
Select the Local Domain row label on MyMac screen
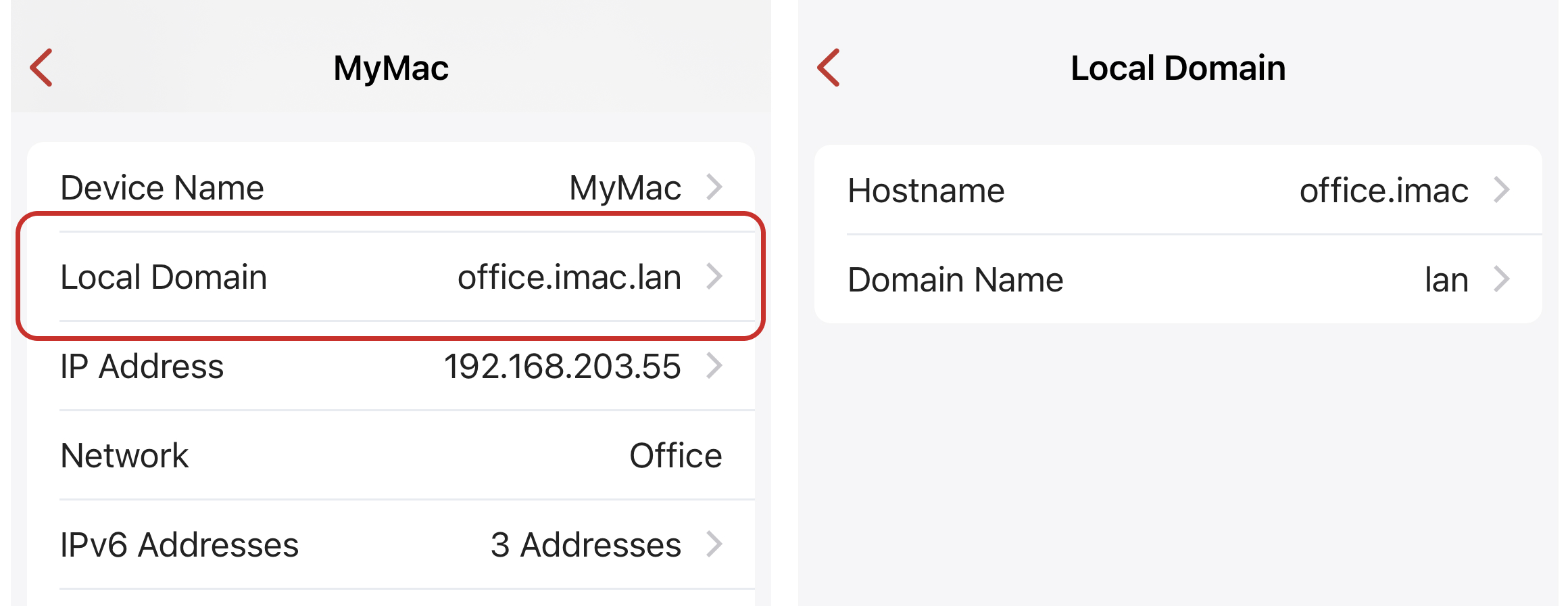pos(164,277)
